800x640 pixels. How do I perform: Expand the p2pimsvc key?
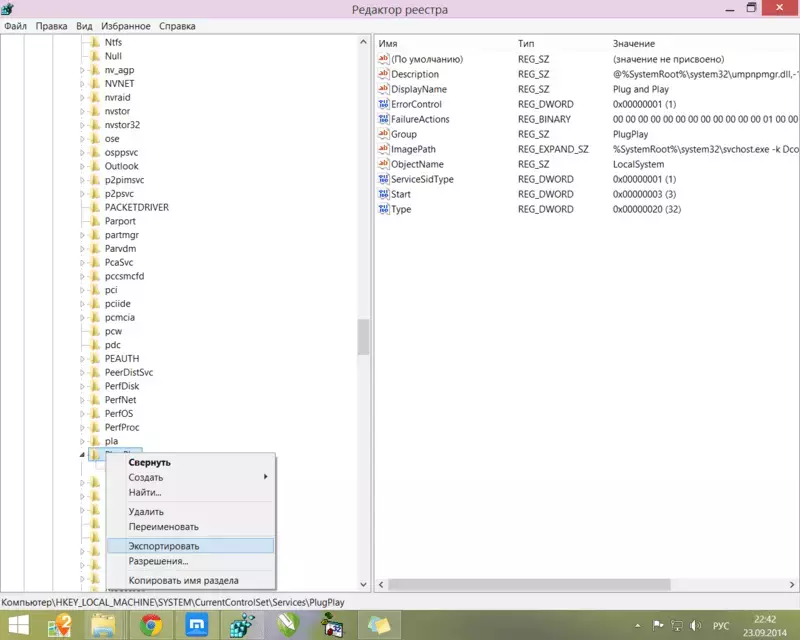82,180
